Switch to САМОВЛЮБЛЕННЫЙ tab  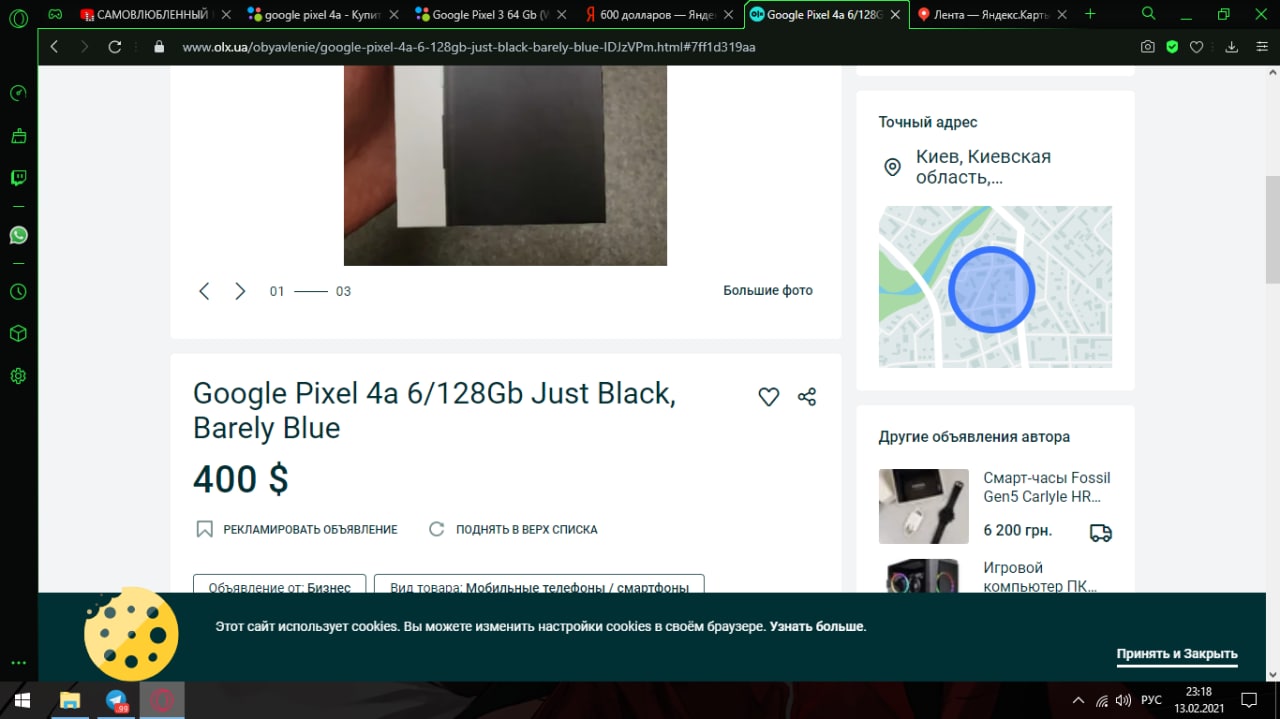point(155,15)
